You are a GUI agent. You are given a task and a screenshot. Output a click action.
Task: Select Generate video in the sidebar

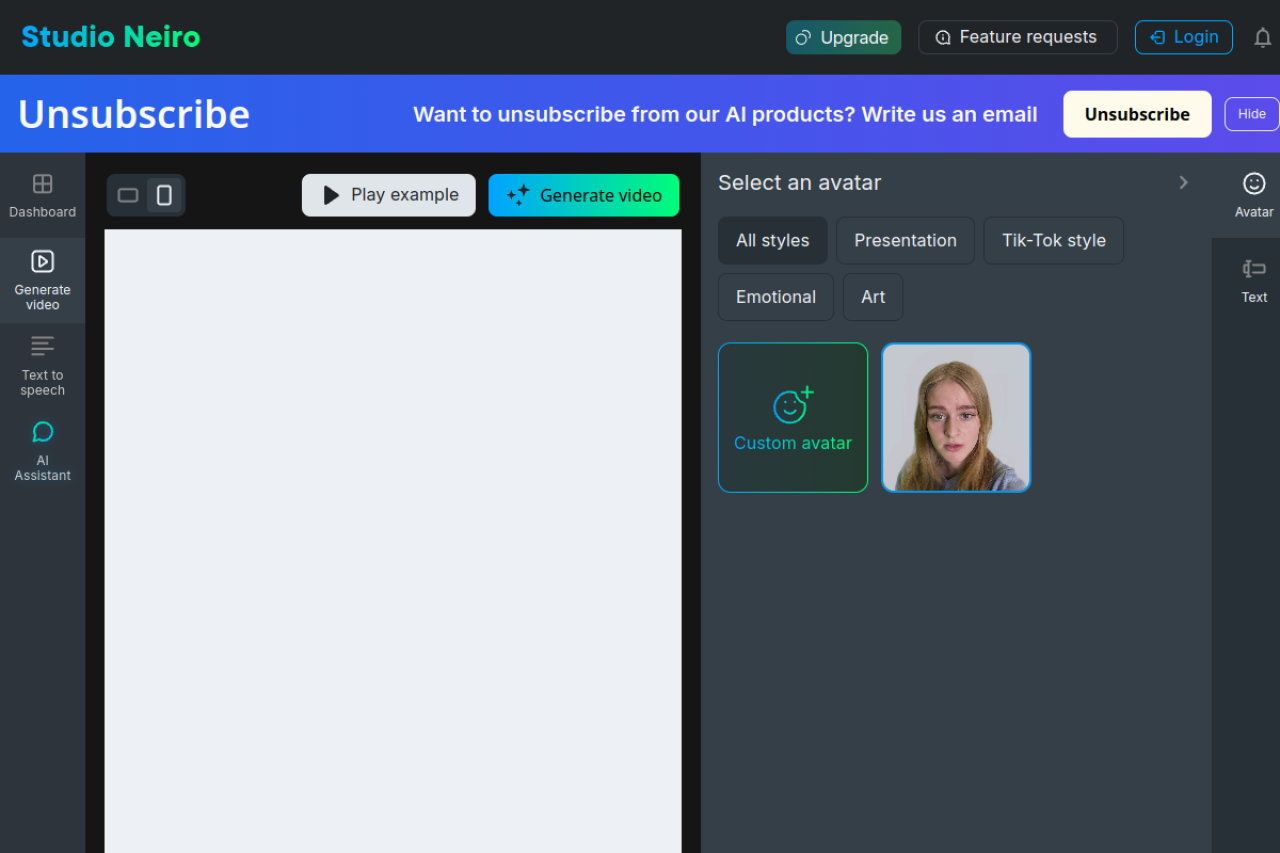click(x=42, y=281)
